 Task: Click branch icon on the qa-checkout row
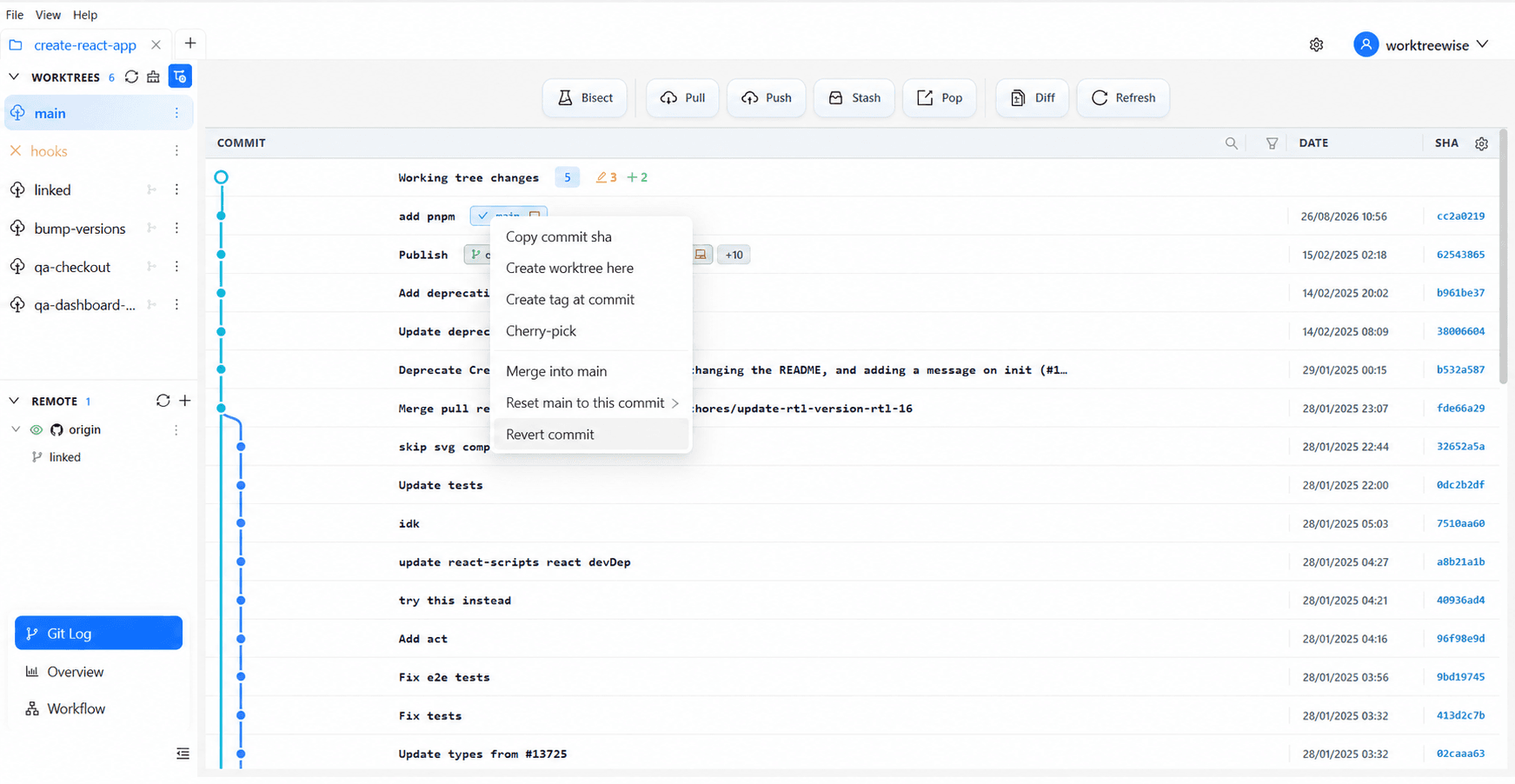151,267
